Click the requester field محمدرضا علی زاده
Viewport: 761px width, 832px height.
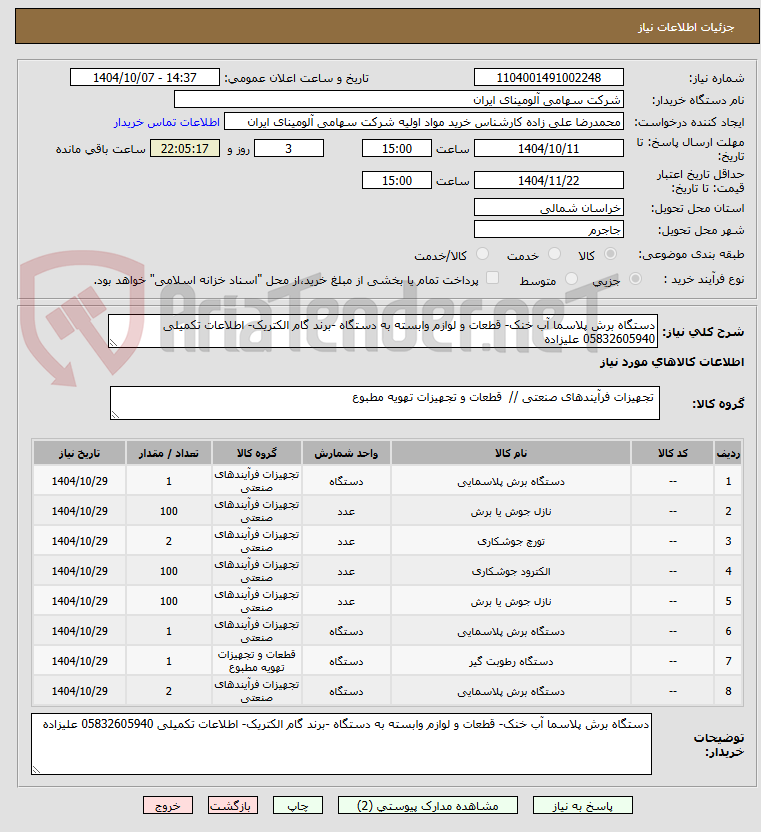tap(424, 122)
